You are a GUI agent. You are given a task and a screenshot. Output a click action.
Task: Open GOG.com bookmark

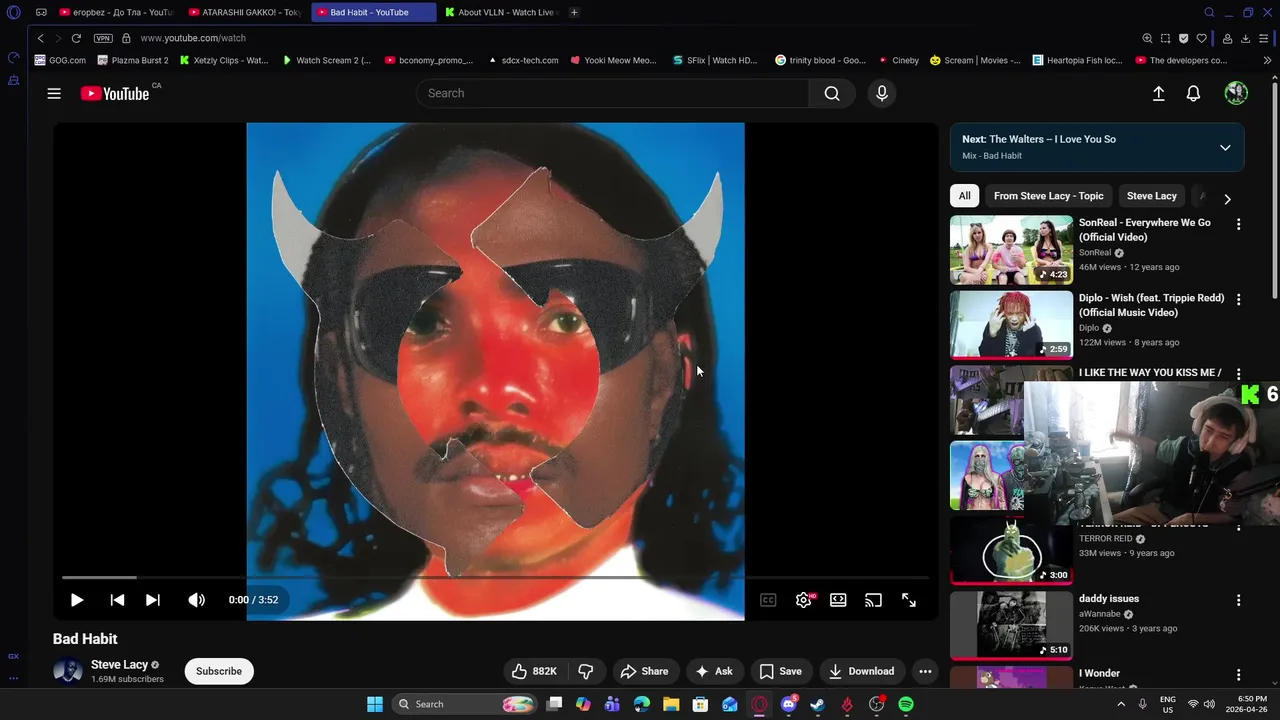[x=60, y=60]
